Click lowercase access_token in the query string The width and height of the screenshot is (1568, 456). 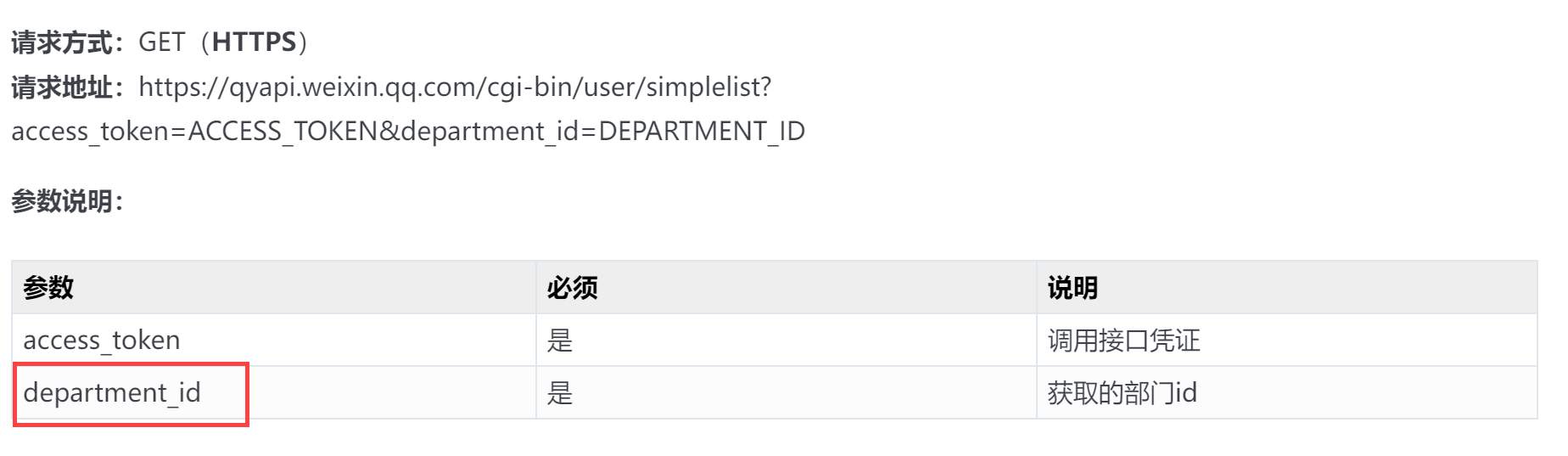click(x=92, y=131)
